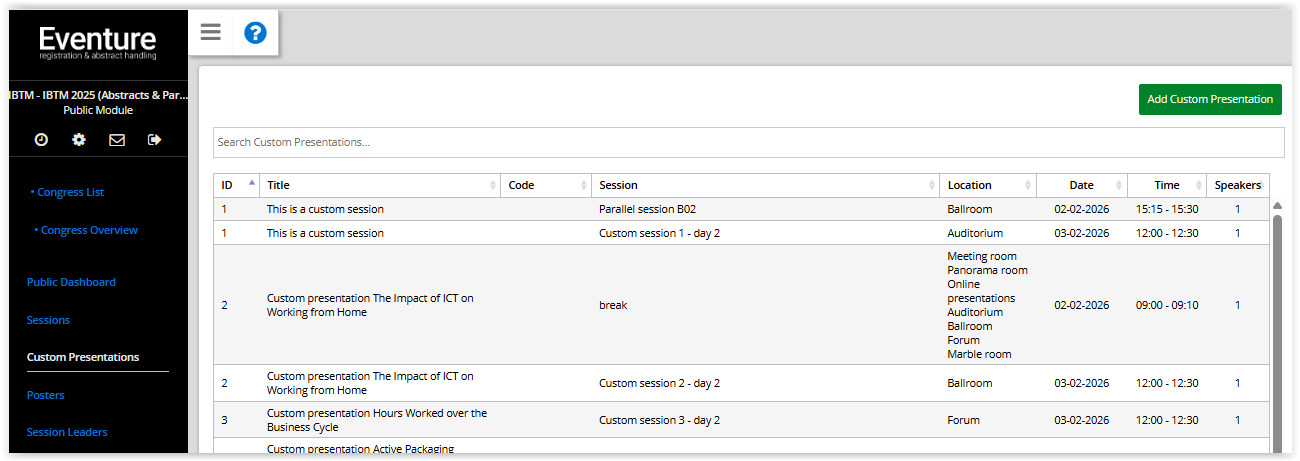Click Add Custom Presentation button

pyautogui.click(x=1210, y=99)
